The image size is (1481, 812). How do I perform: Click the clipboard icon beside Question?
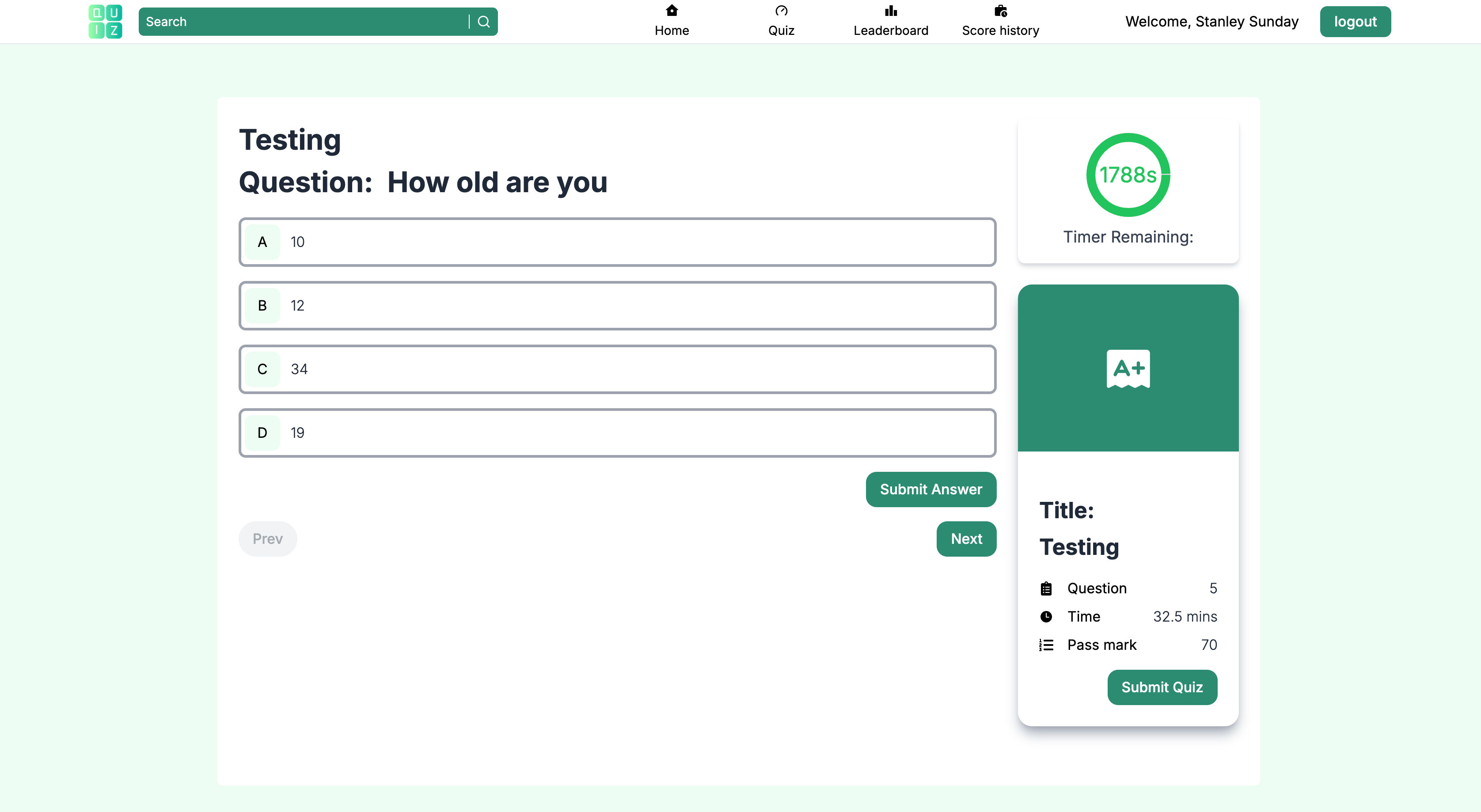[1046, 588]
